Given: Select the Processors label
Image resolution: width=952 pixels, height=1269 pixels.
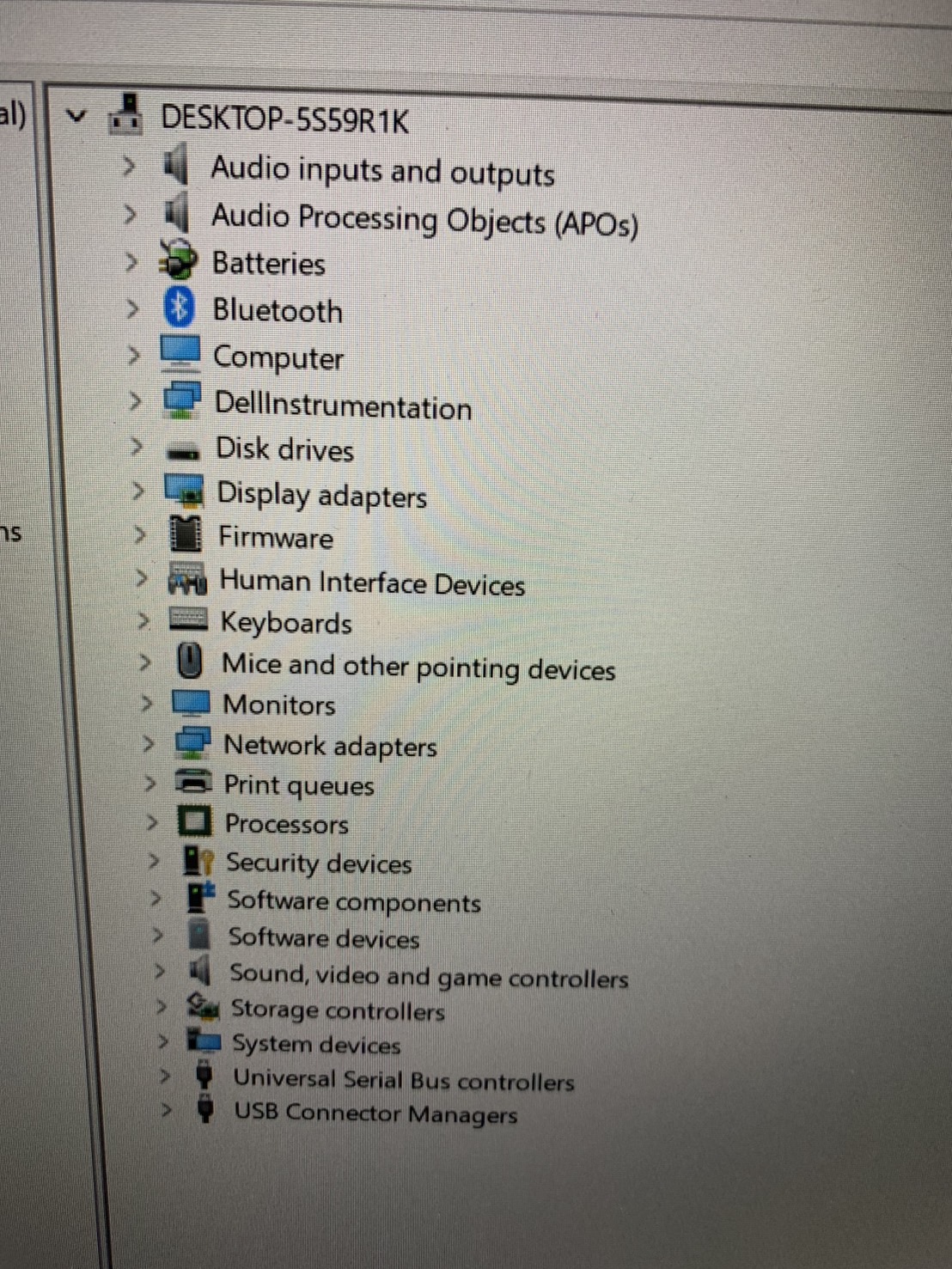Looking at the screenshot, I should point(287,824).
